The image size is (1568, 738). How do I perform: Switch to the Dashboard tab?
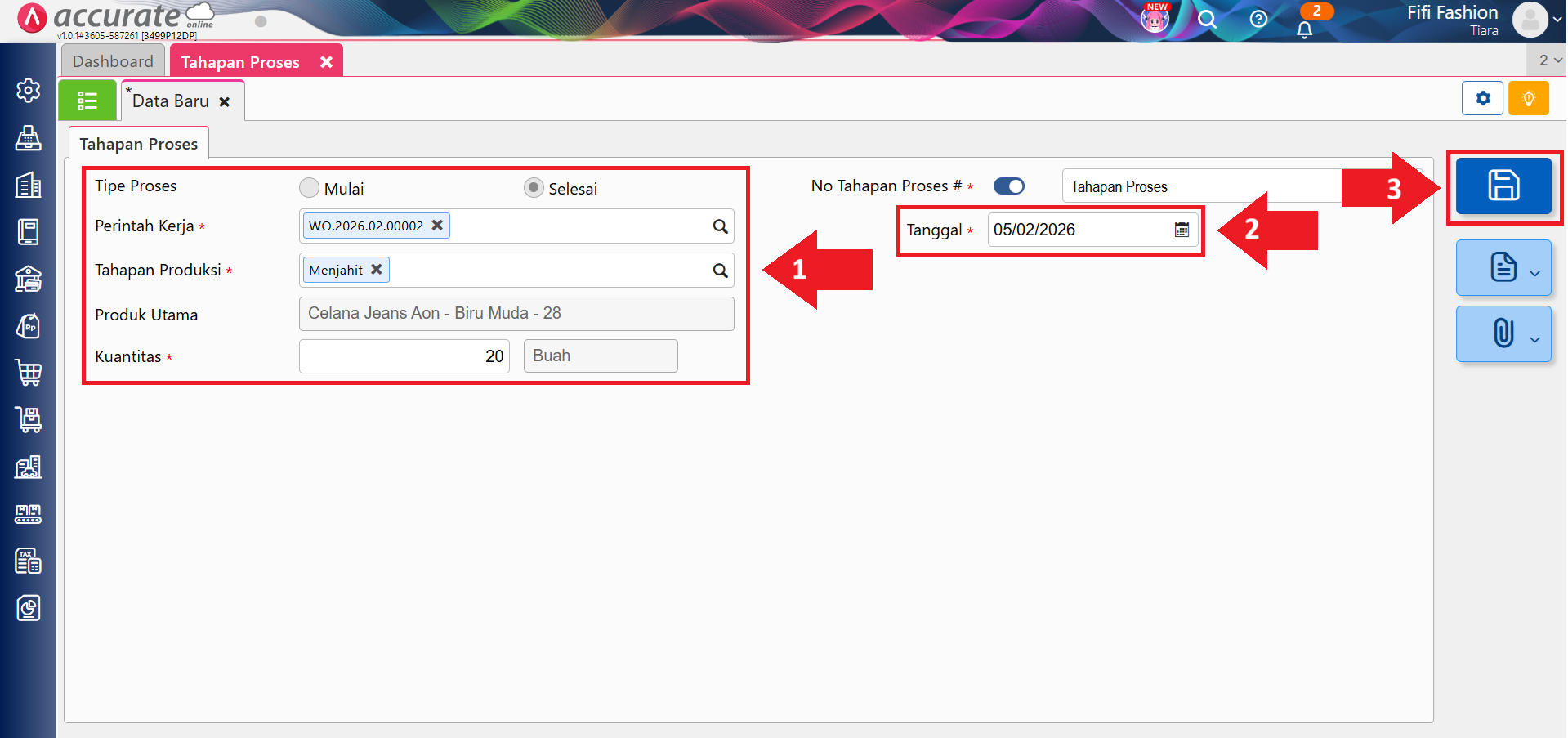tap(113, 61)
